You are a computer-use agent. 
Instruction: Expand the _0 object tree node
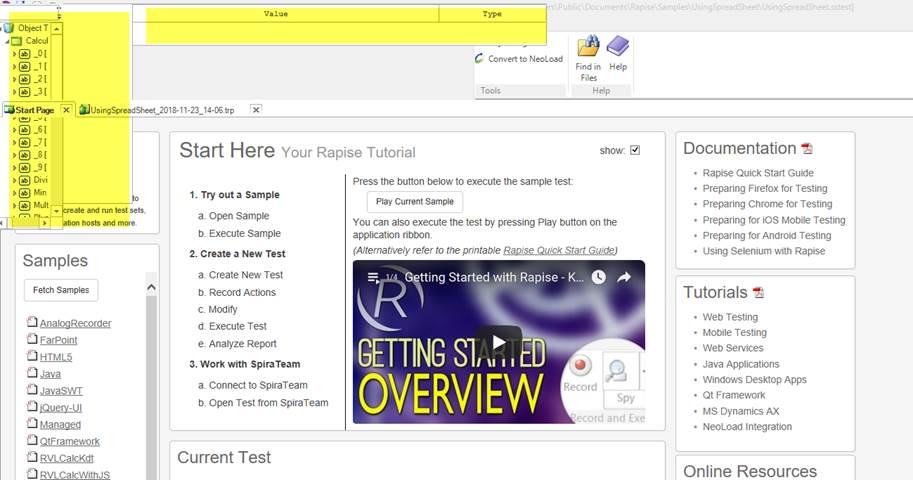[x=14, y=53]
